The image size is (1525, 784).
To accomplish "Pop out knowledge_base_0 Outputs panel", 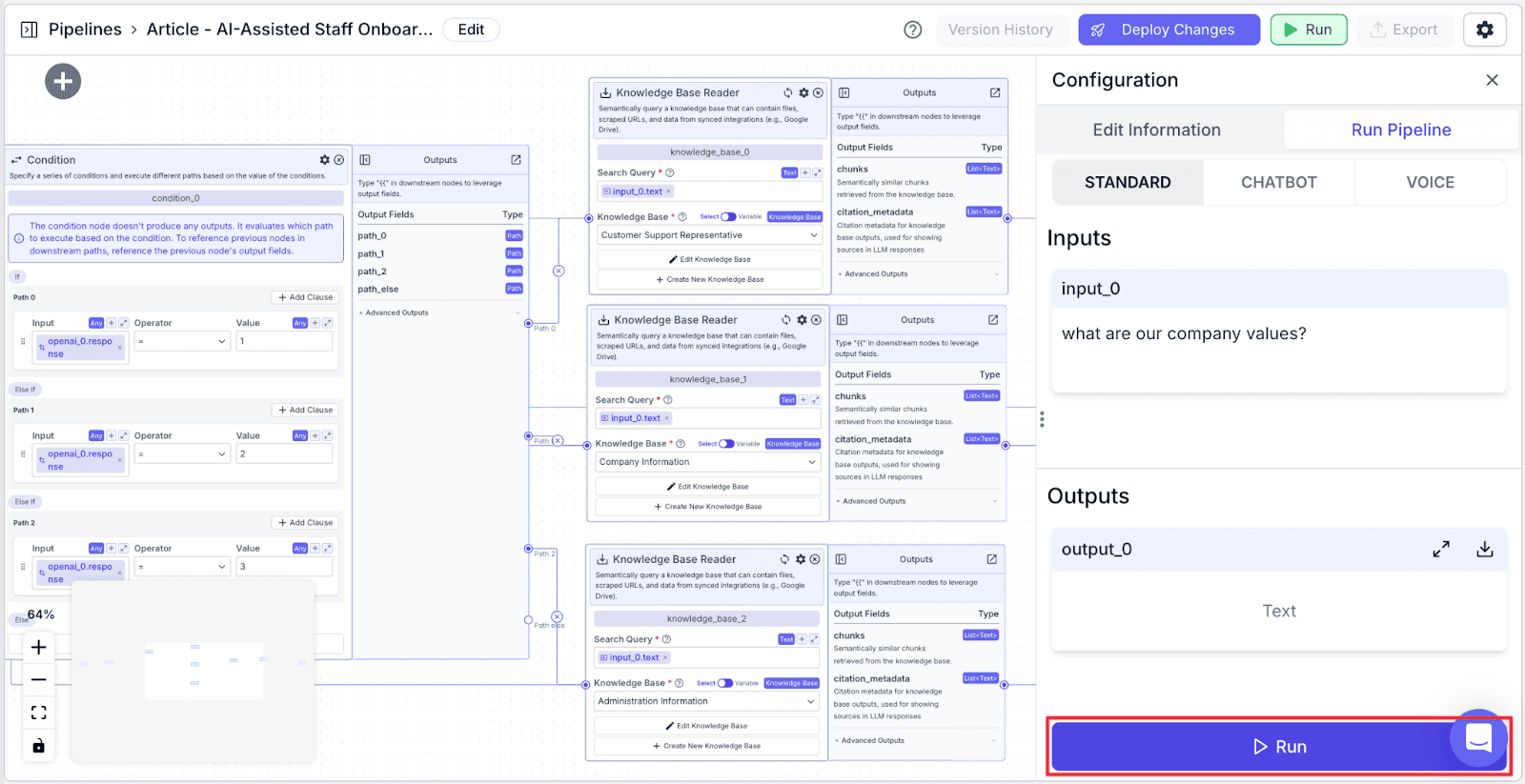I will 995,92.
